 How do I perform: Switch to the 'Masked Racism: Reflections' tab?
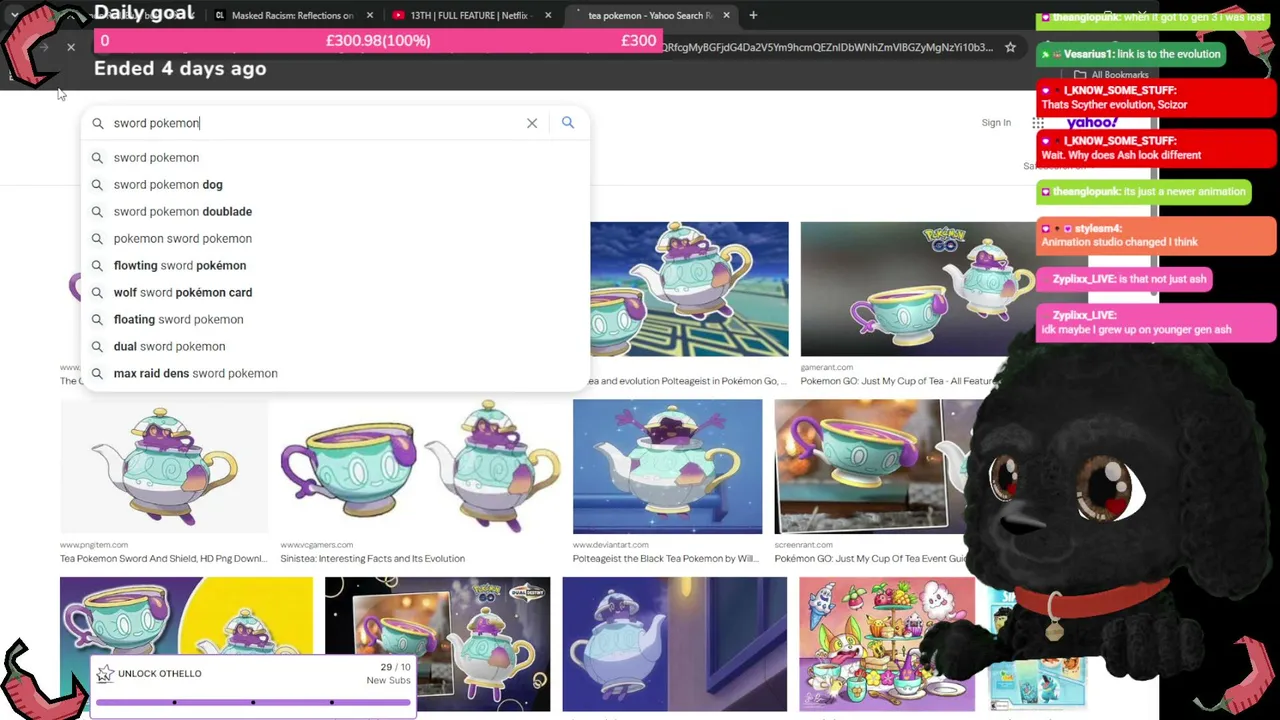tap(292, 15)
